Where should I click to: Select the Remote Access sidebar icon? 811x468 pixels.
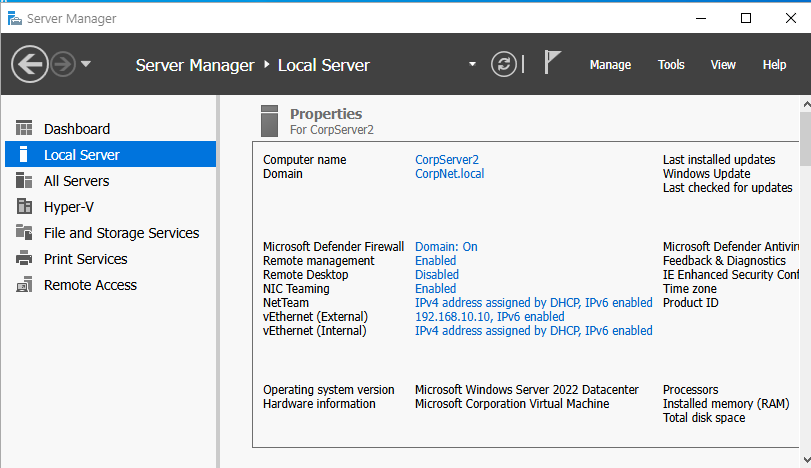tap(25, 285)
